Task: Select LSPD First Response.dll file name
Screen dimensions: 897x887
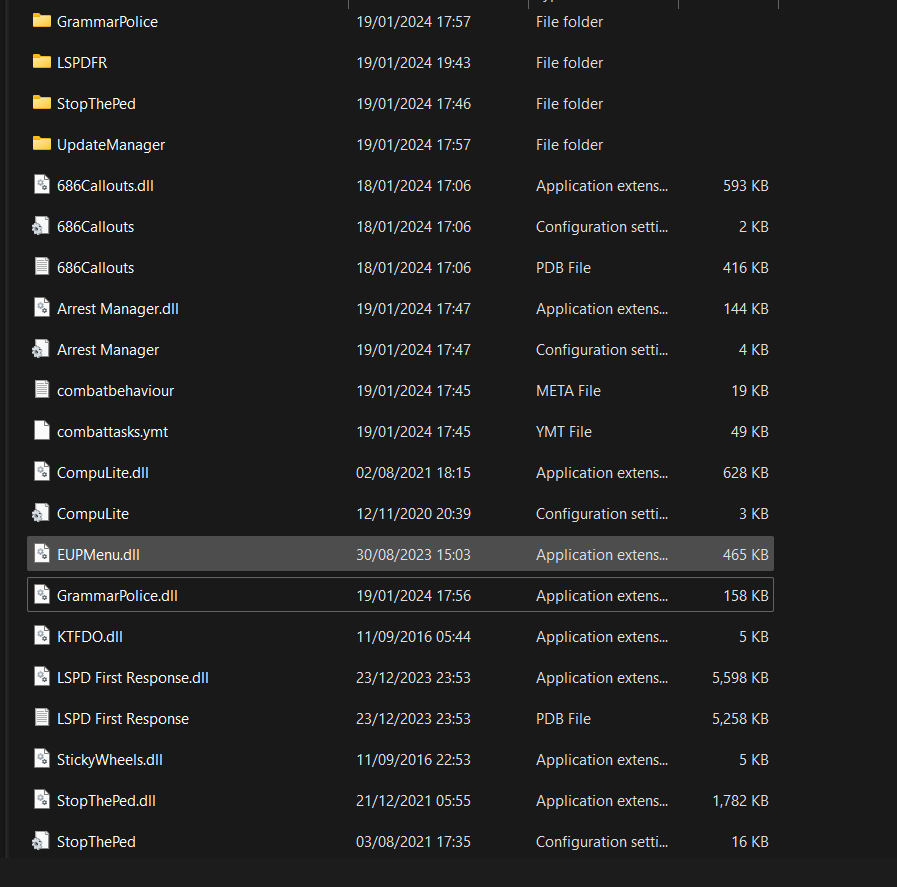Action: (132, 677)
